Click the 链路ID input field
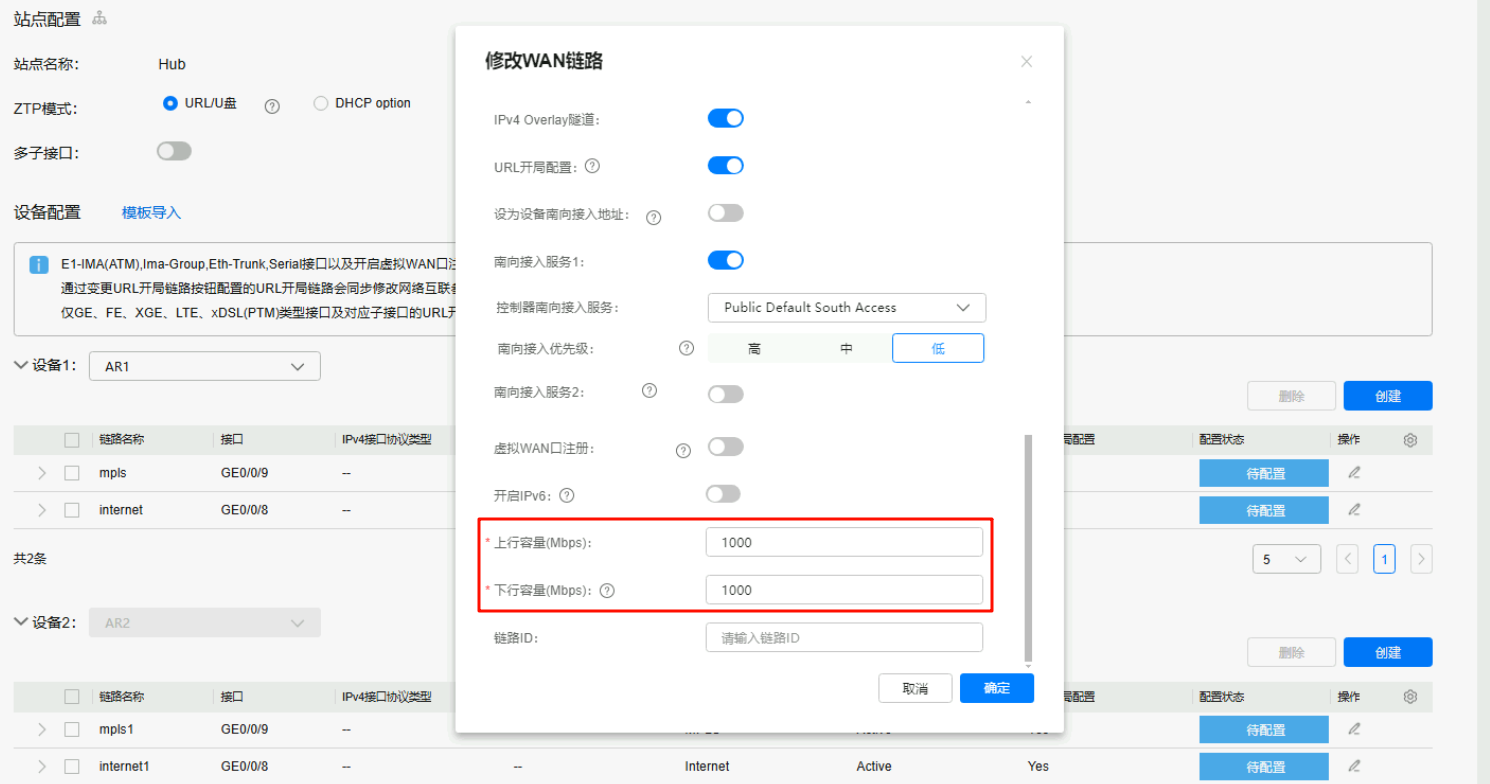The height and width of the screenshot is (784, 1490). coord(843,637)
